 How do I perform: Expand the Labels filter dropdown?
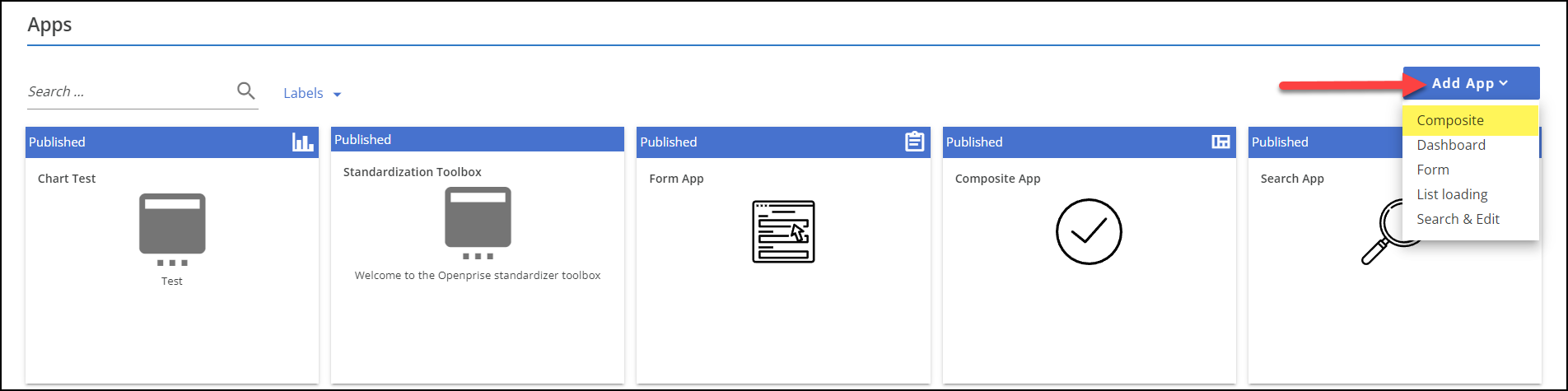(x=312, y=94)
